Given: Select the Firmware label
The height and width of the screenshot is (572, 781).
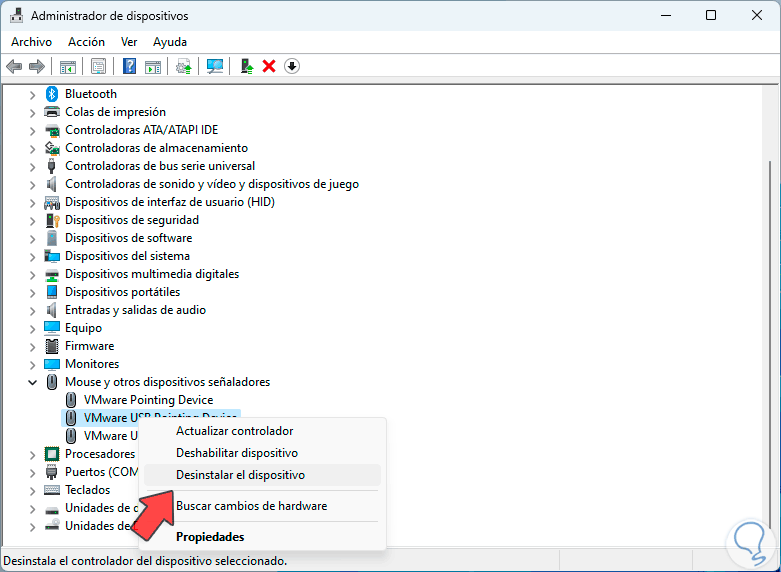Looking at the screenshot, I should (x=90, y=346).
